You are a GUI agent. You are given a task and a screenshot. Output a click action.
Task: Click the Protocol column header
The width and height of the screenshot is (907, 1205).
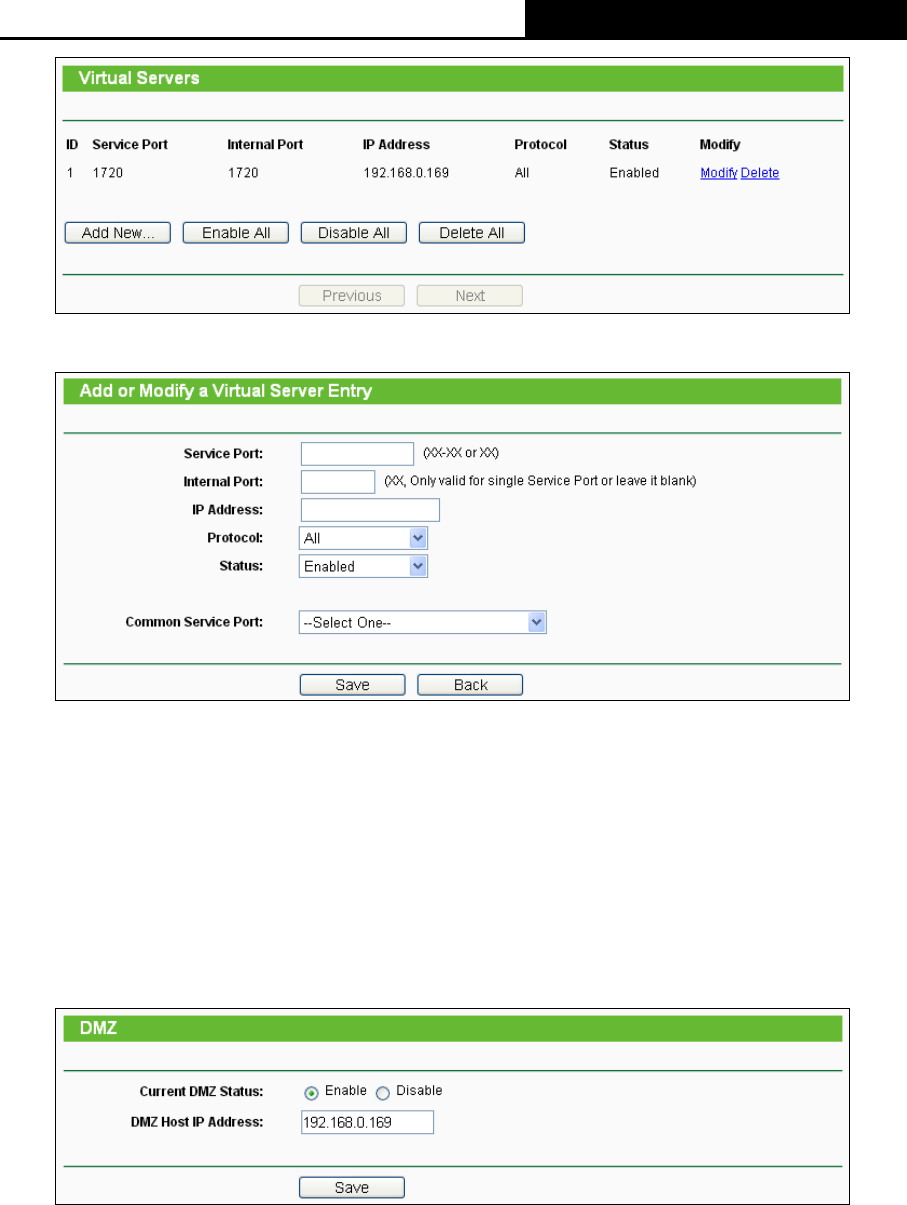tap(541, 145)
